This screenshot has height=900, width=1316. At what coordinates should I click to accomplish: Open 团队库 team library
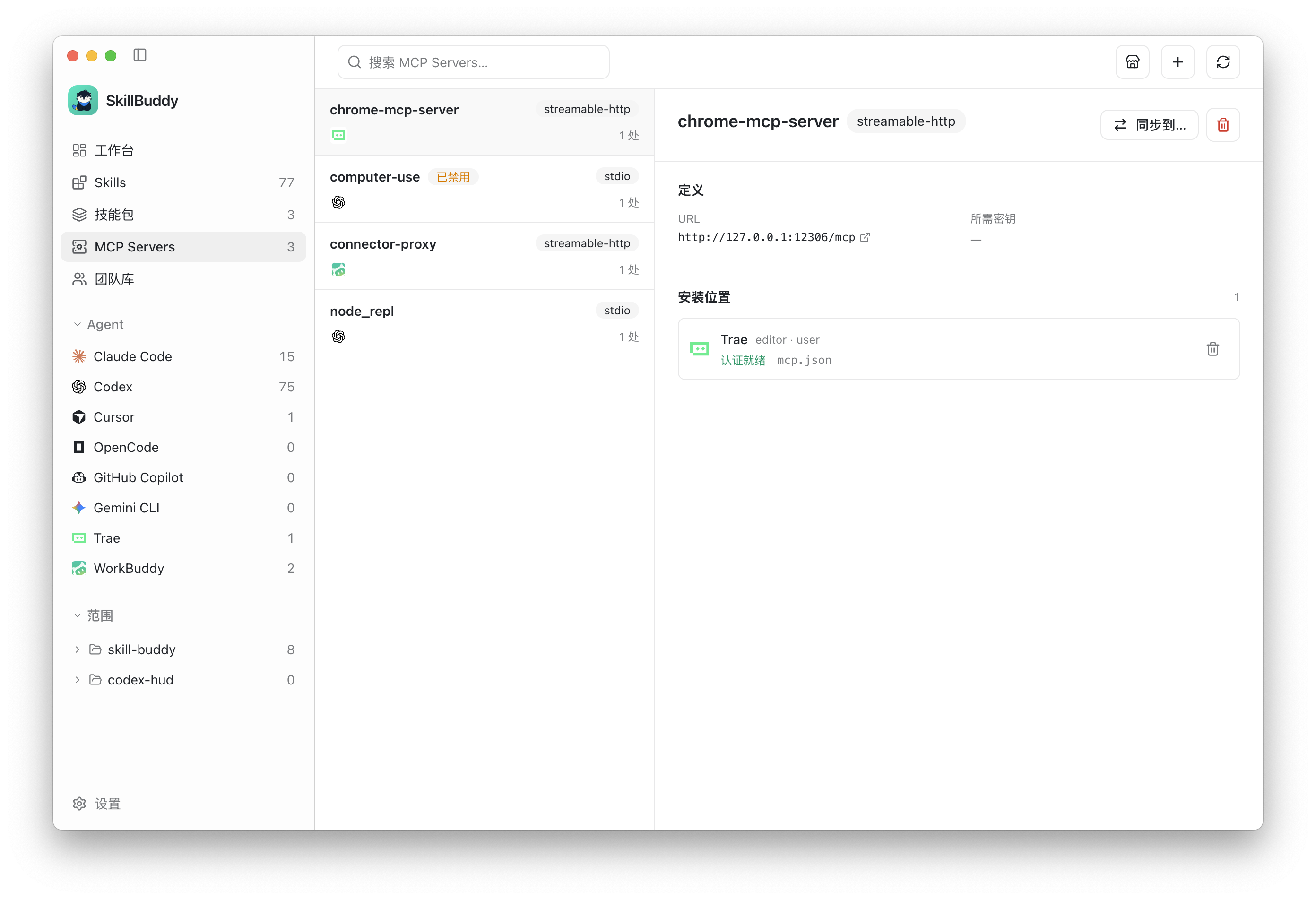coord(183,279)
